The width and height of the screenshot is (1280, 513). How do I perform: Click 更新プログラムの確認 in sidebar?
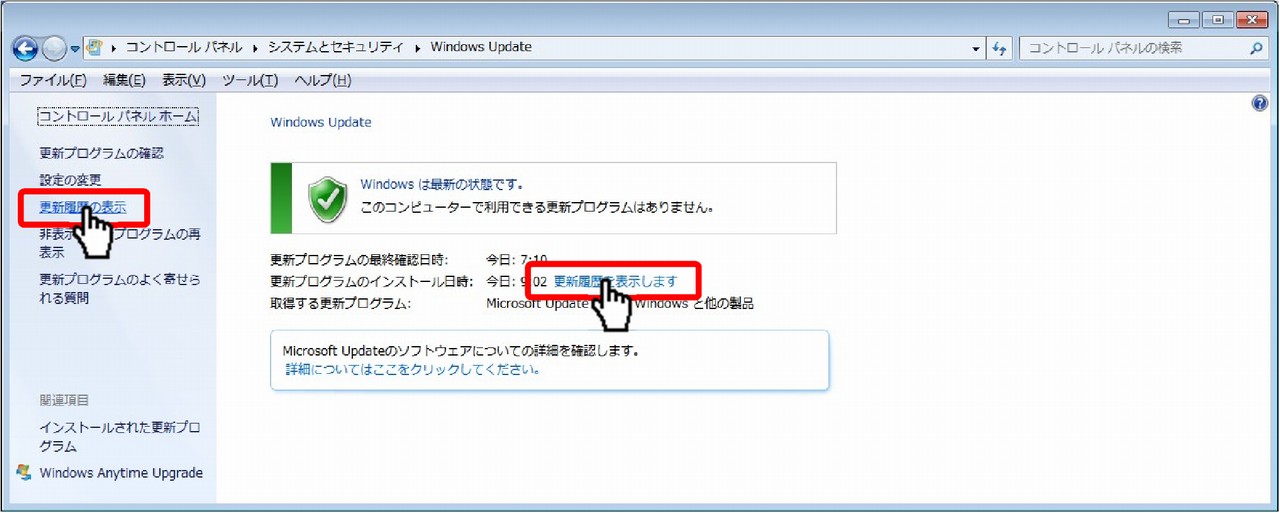101,153
